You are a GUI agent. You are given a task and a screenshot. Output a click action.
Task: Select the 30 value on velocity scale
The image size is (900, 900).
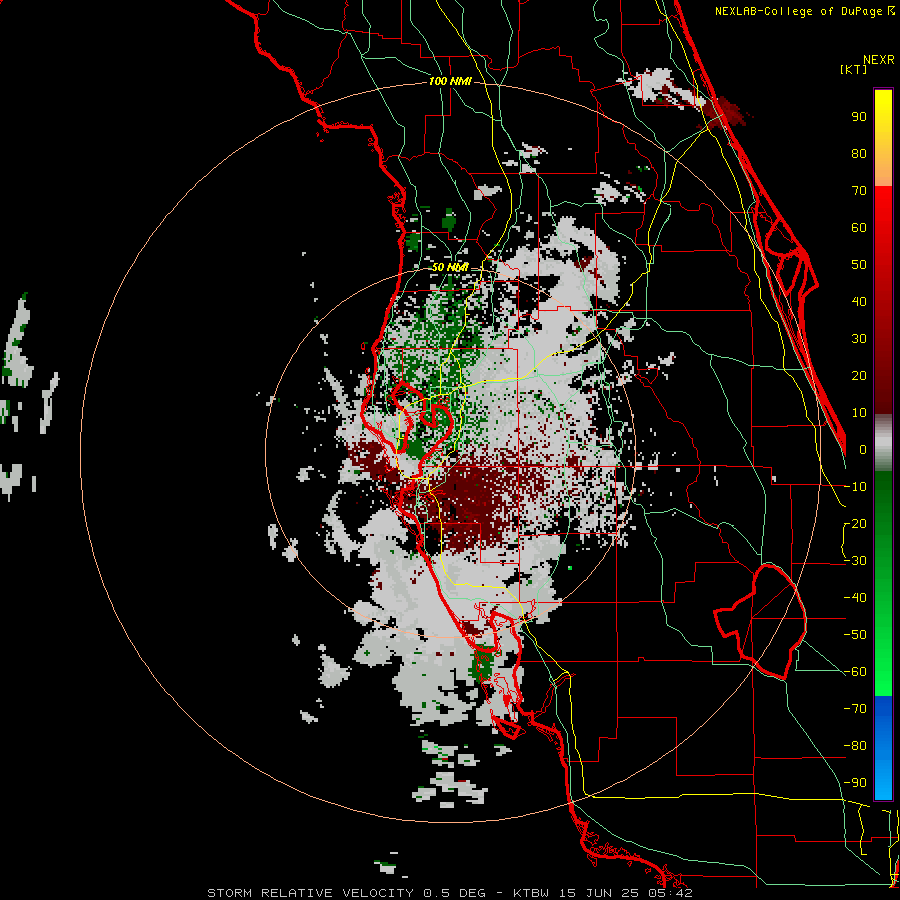[x=859, y=339]
